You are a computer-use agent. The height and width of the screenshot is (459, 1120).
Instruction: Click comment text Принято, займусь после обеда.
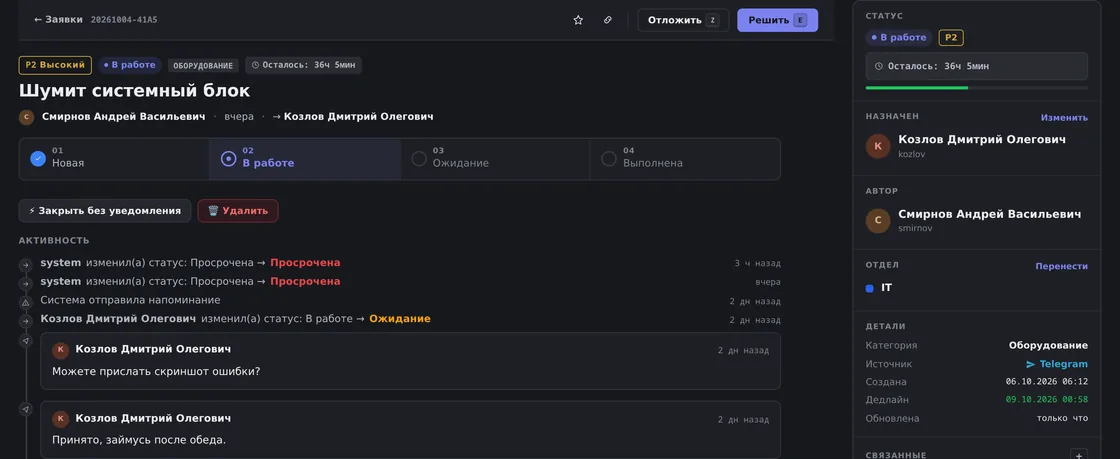139,440
